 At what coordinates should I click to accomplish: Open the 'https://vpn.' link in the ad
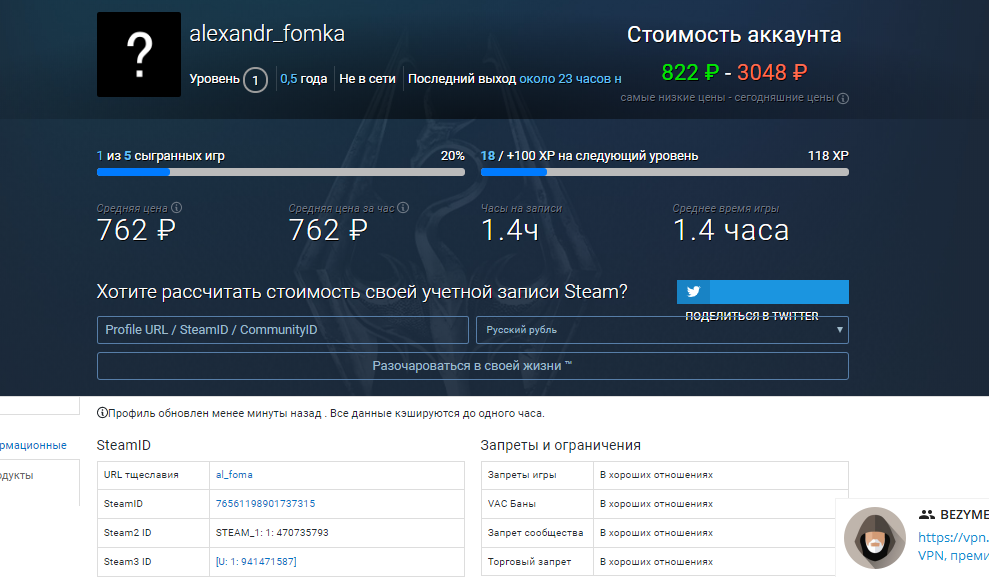coord(953,537)
